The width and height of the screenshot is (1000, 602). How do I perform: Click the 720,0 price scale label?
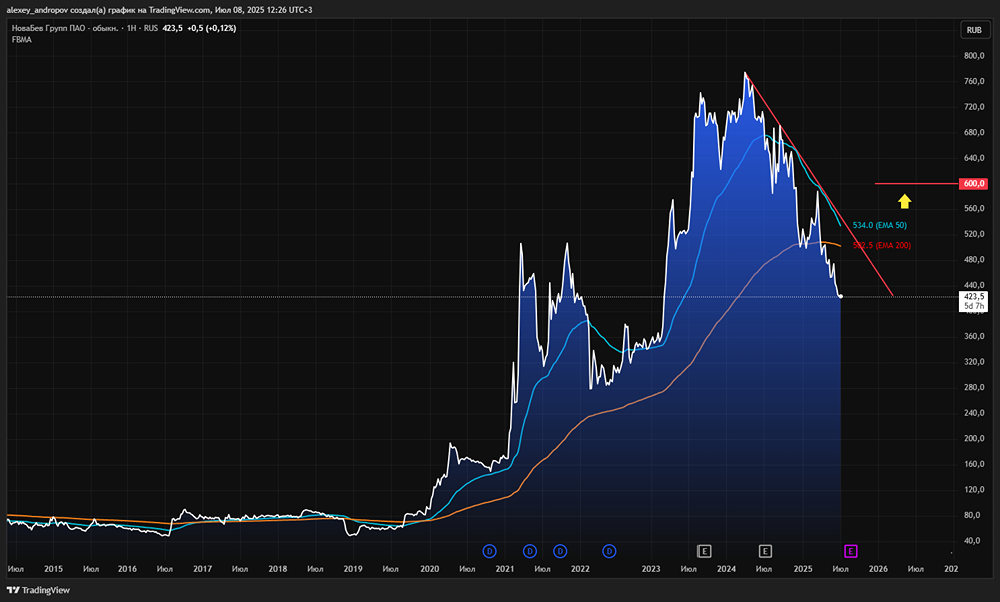(974, 107)
